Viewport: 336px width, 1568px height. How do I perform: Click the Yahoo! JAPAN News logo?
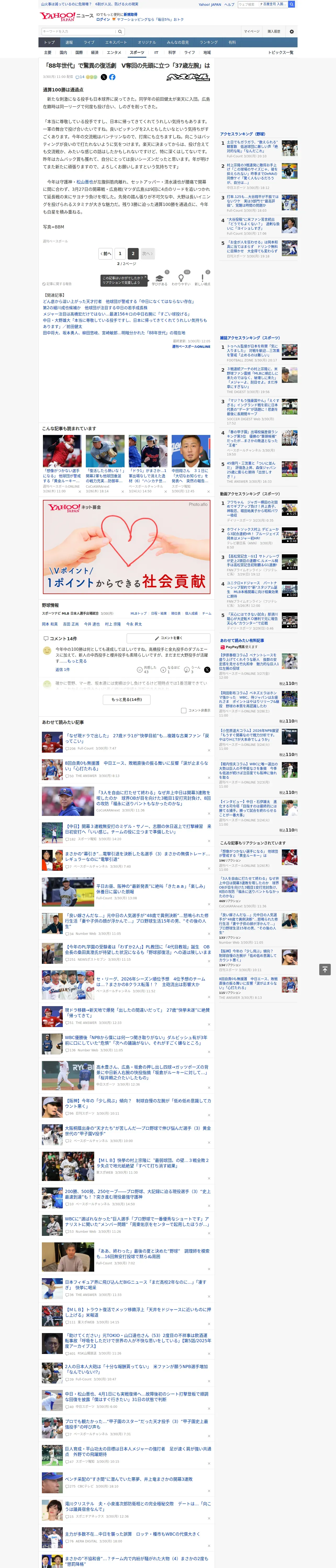tap(66, 16)
